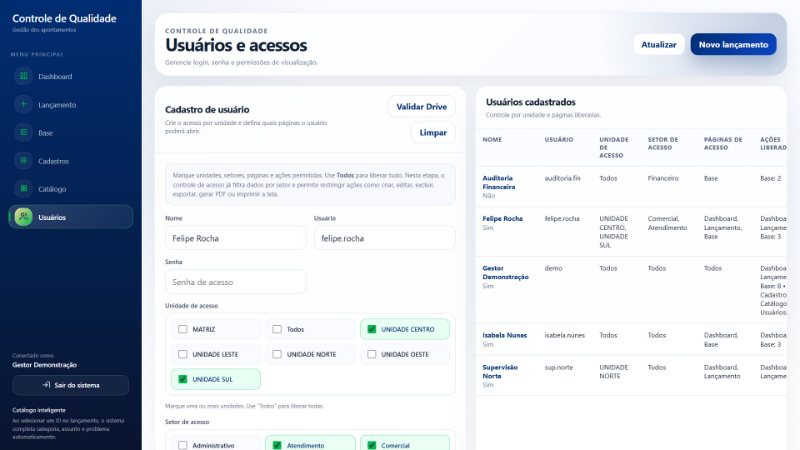Select Isabela Nunes in users table
This screenshot has width=800, height=450.
pyautogui.click(x=505, y=335)
